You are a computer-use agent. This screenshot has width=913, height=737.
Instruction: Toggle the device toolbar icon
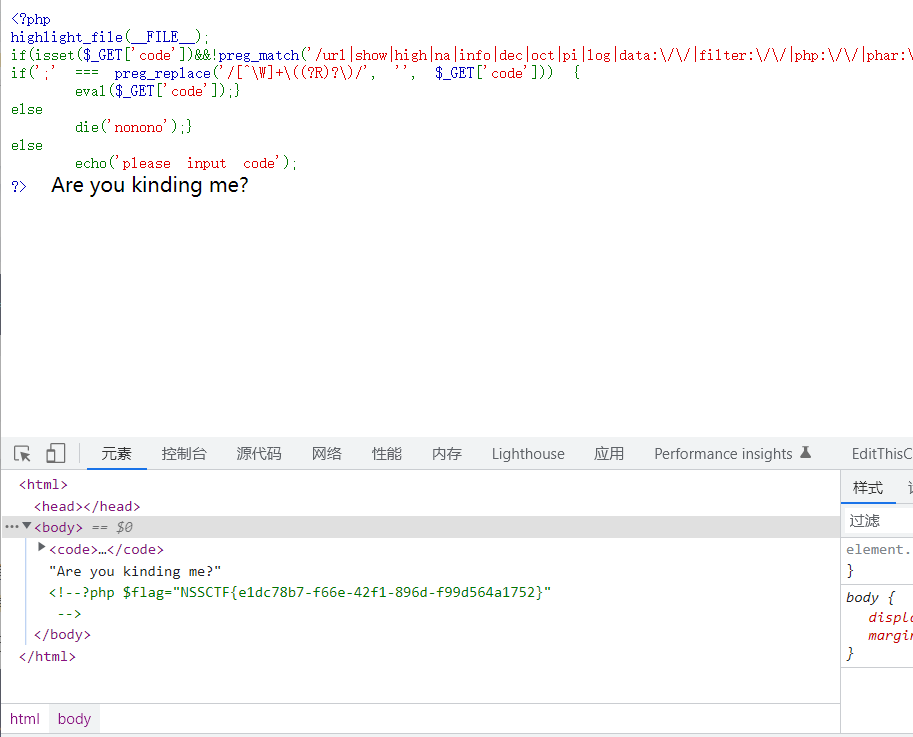pos(55,453)
